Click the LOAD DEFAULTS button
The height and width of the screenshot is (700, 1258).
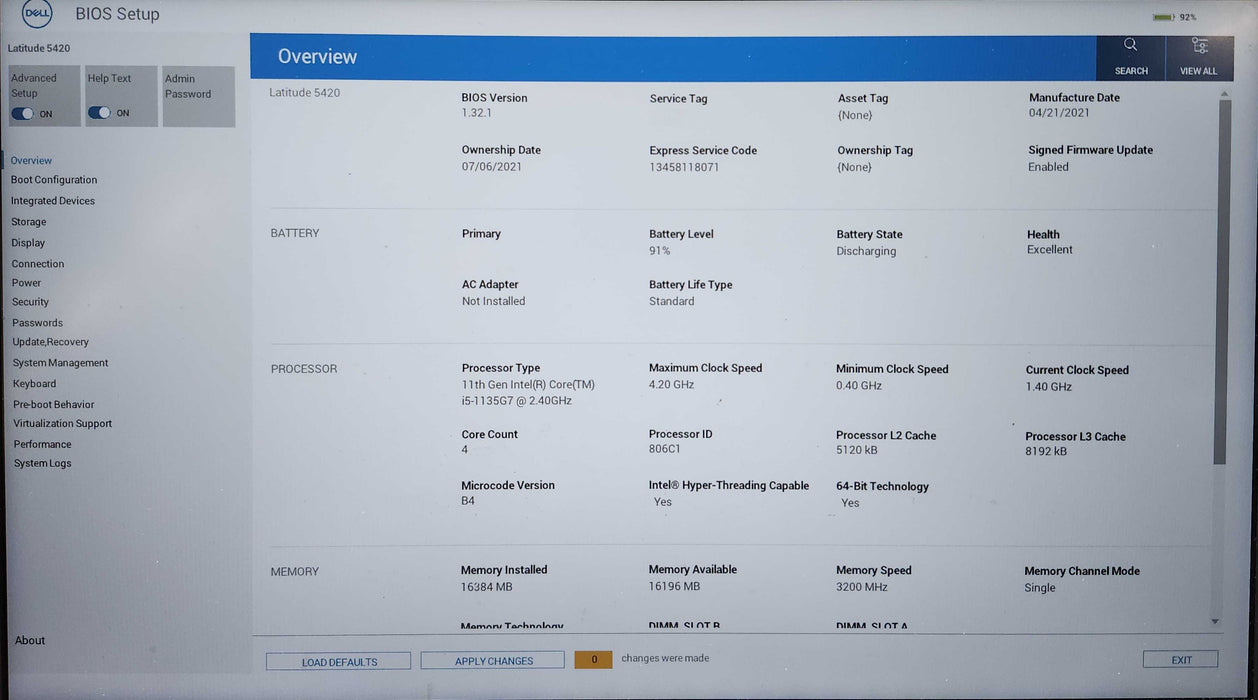(338, 661)
